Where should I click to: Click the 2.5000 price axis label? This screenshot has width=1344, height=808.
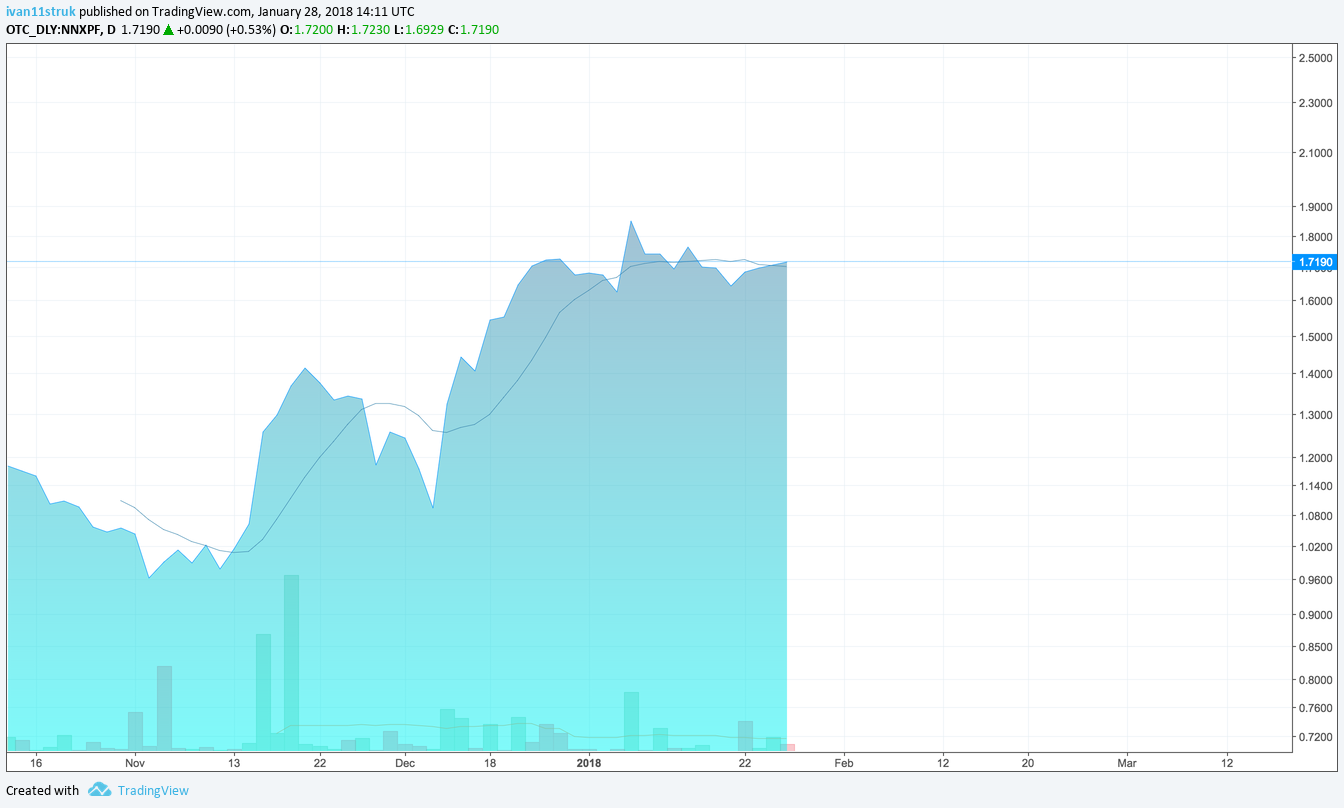(1316, 58)
